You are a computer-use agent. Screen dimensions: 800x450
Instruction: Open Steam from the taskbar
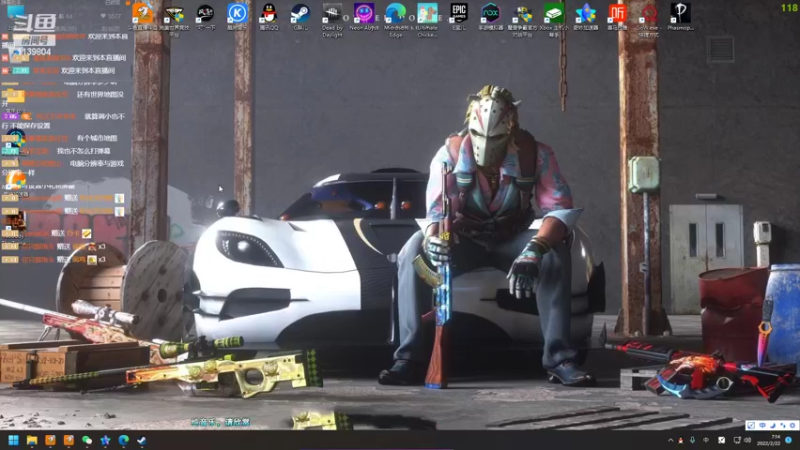(x=142, y=440)
